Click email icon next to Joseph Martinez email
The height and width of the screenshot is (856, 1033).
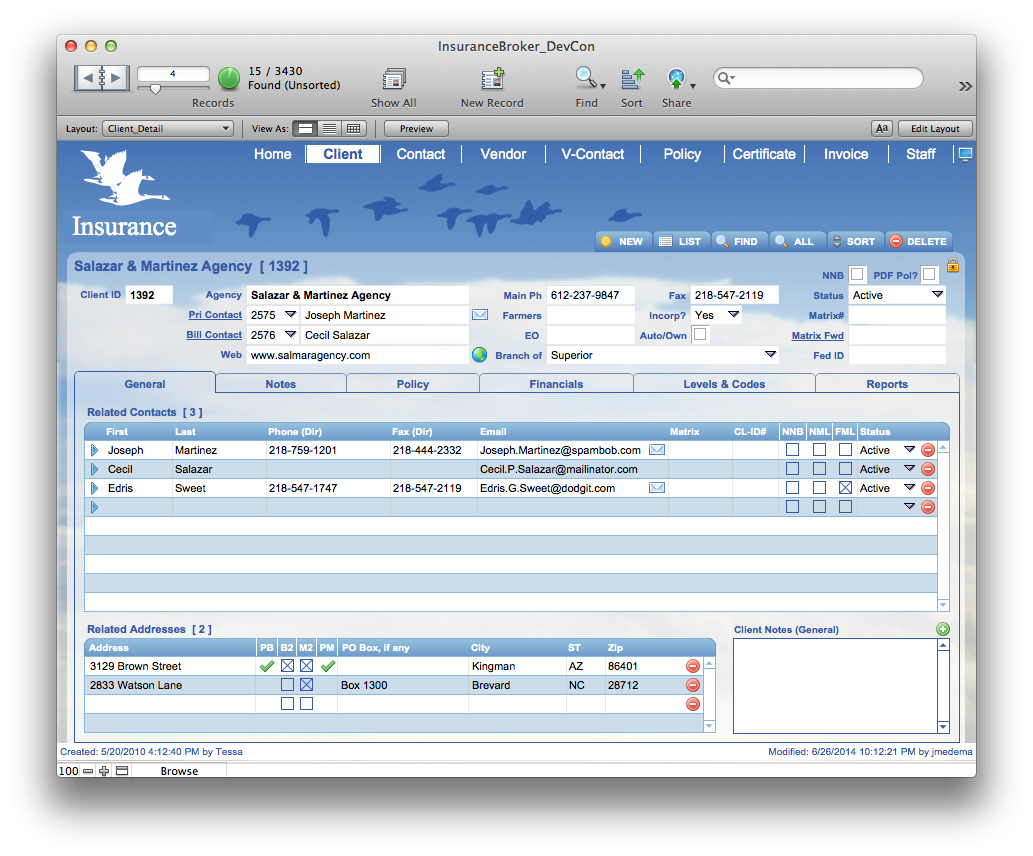(x=657, y=450)
